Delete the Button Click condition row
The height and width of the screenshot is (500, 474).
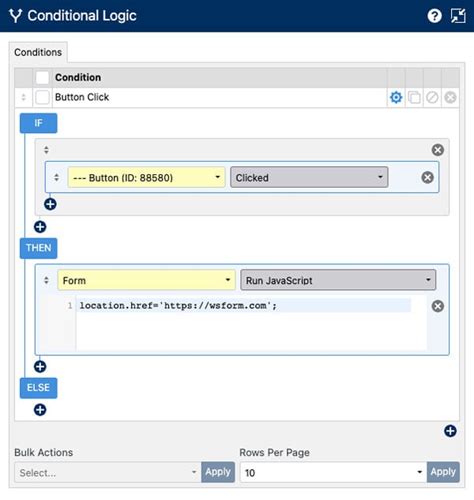[x=450, y=98]
